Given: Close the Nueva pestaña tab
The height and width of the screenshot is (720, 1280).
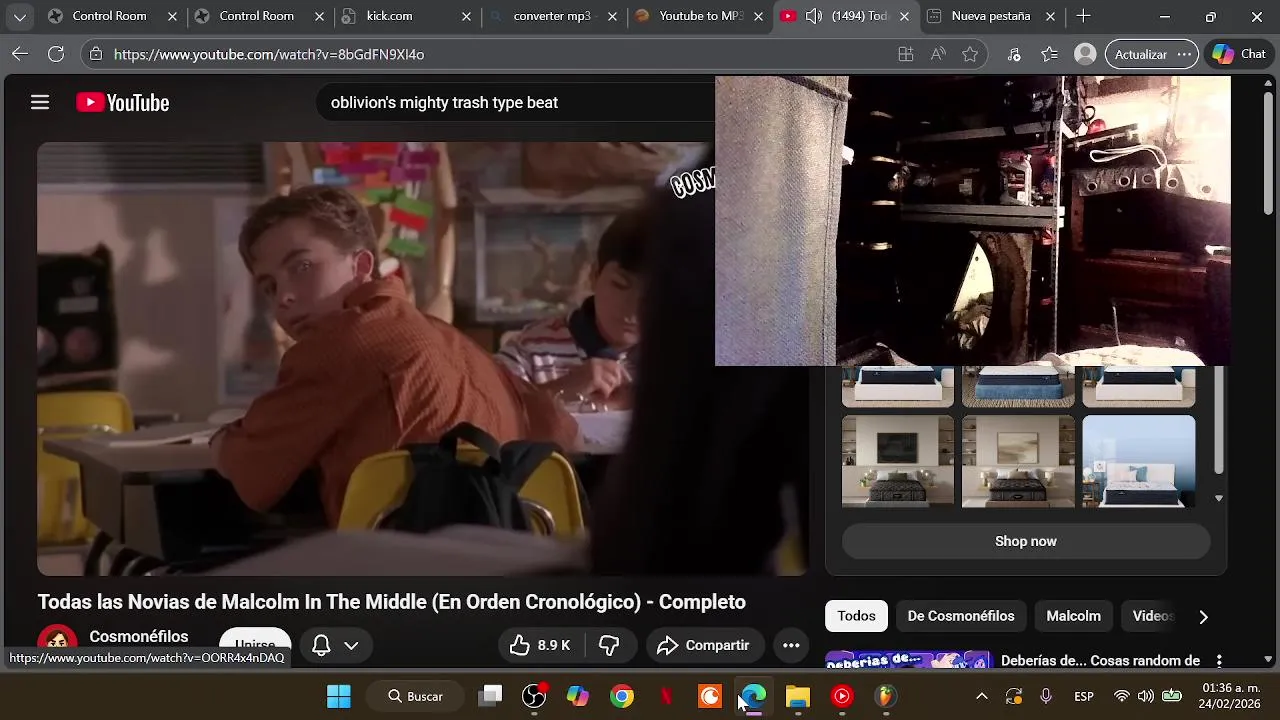Looking at the screenshot, I should coord(1051,17).
